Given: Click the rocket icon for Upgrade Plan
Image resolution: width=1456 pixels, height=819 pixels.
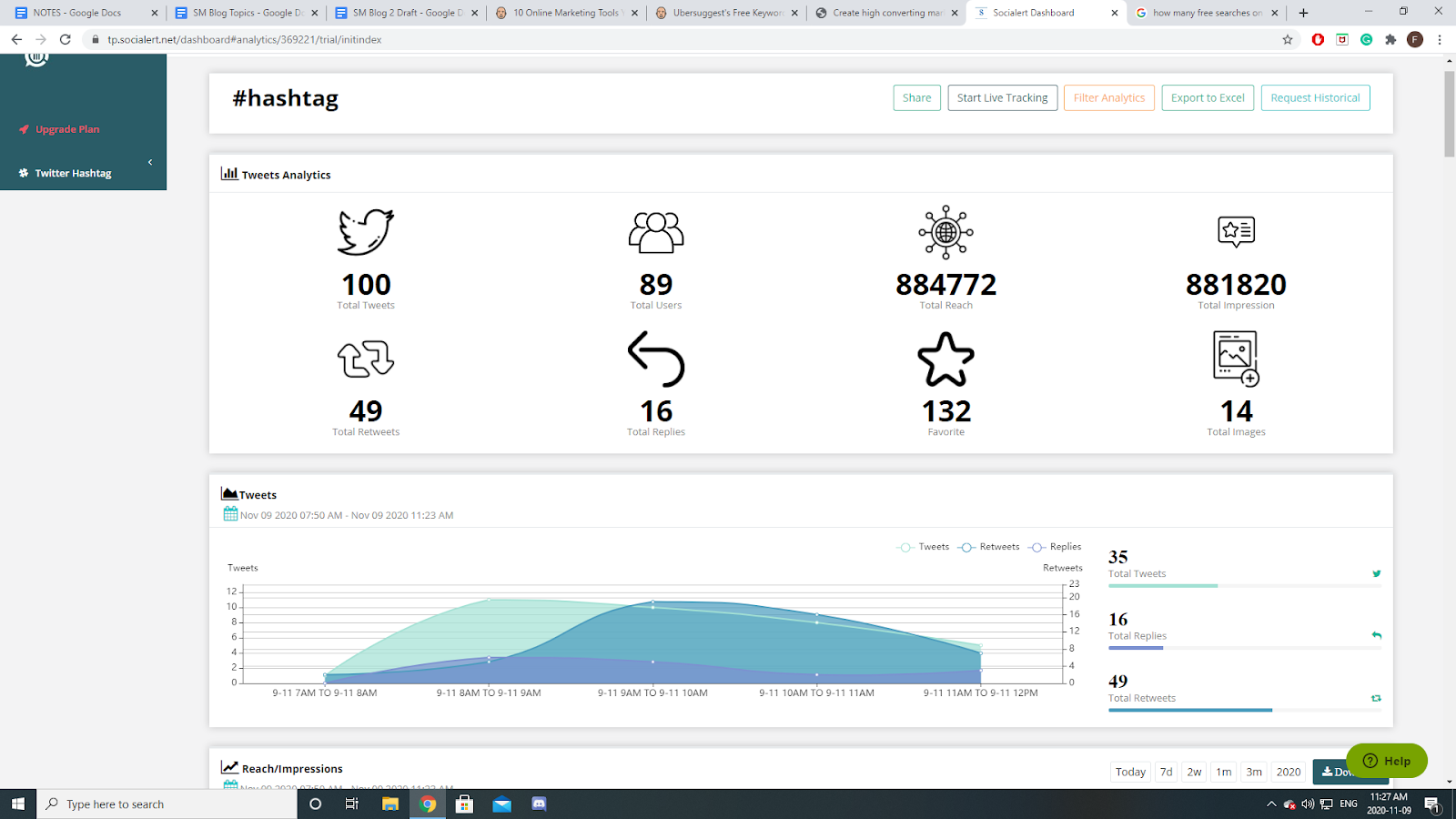Looking at the screenshot, I should [x=24, y=129].
